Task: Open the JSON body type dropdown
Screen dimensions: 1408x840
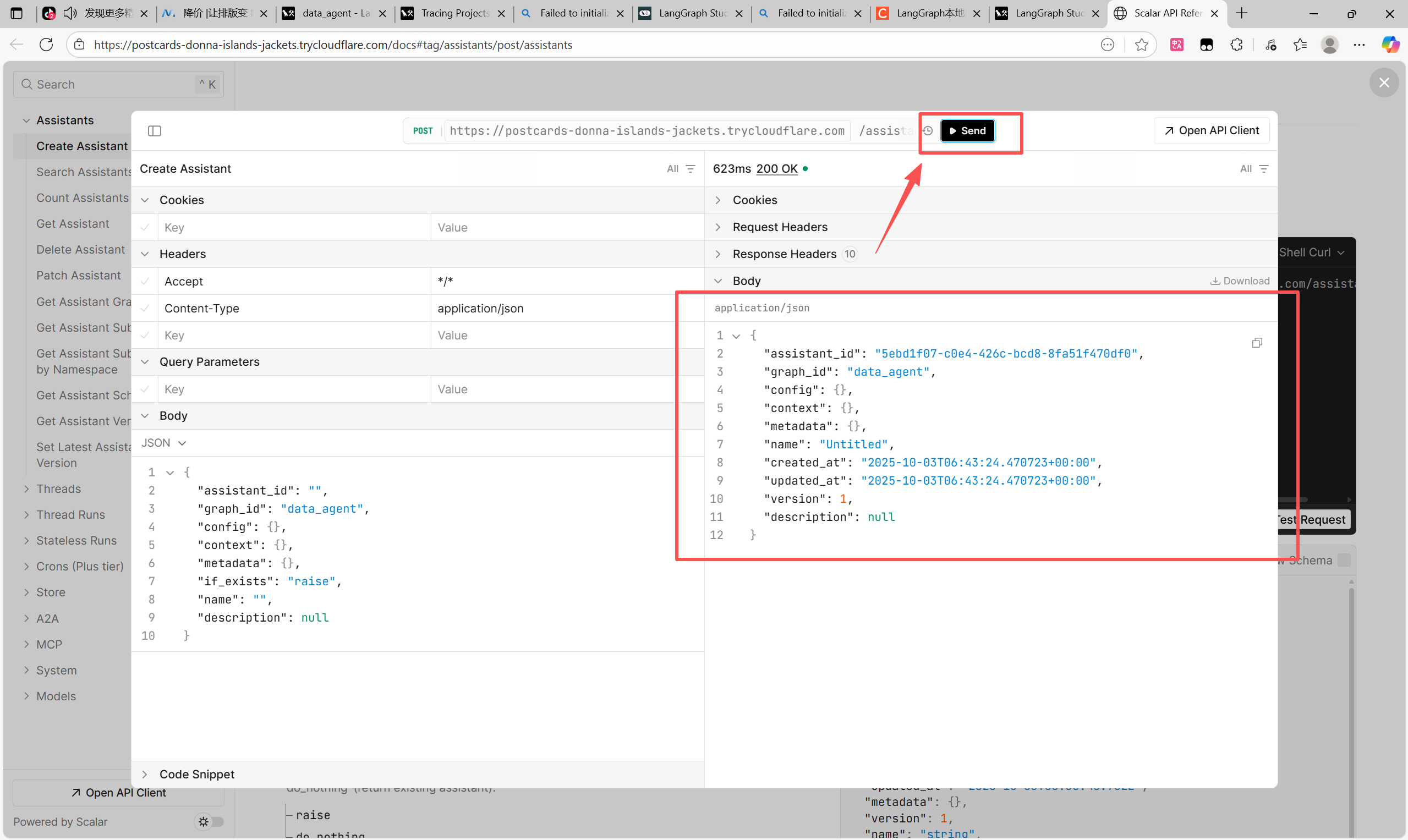Action: (x=163, y=443)
